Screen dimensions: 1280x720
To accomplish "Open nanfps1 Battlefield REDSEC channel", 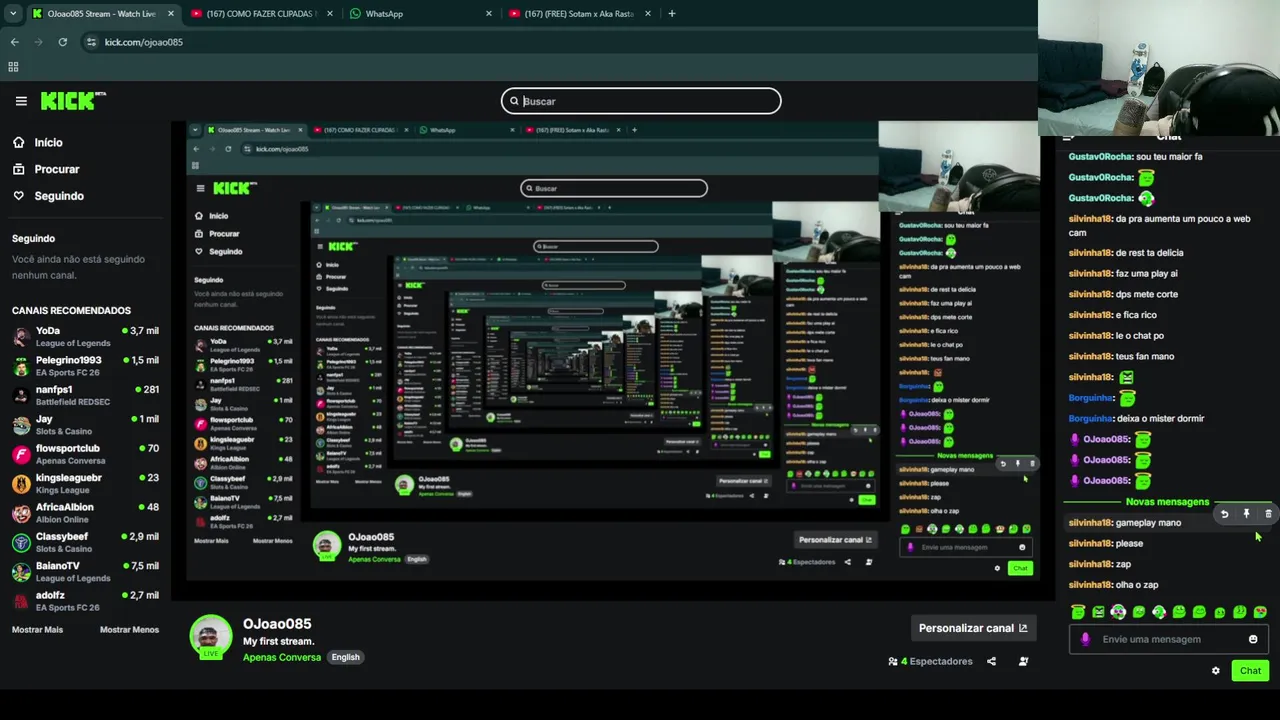I will (85, 396).
